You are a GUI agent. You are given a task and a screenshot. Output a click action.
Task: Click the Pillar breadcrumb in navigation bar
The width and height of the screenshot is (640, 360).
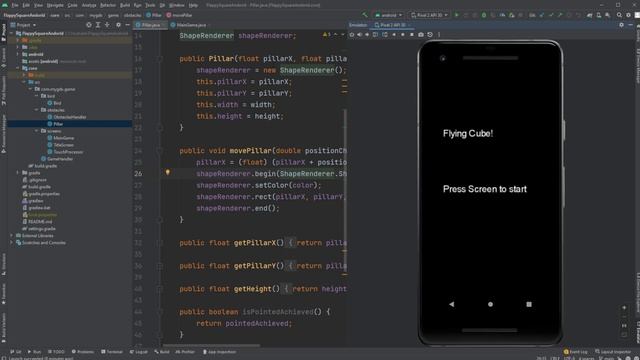pyautogui.click(x=154, y=15)
